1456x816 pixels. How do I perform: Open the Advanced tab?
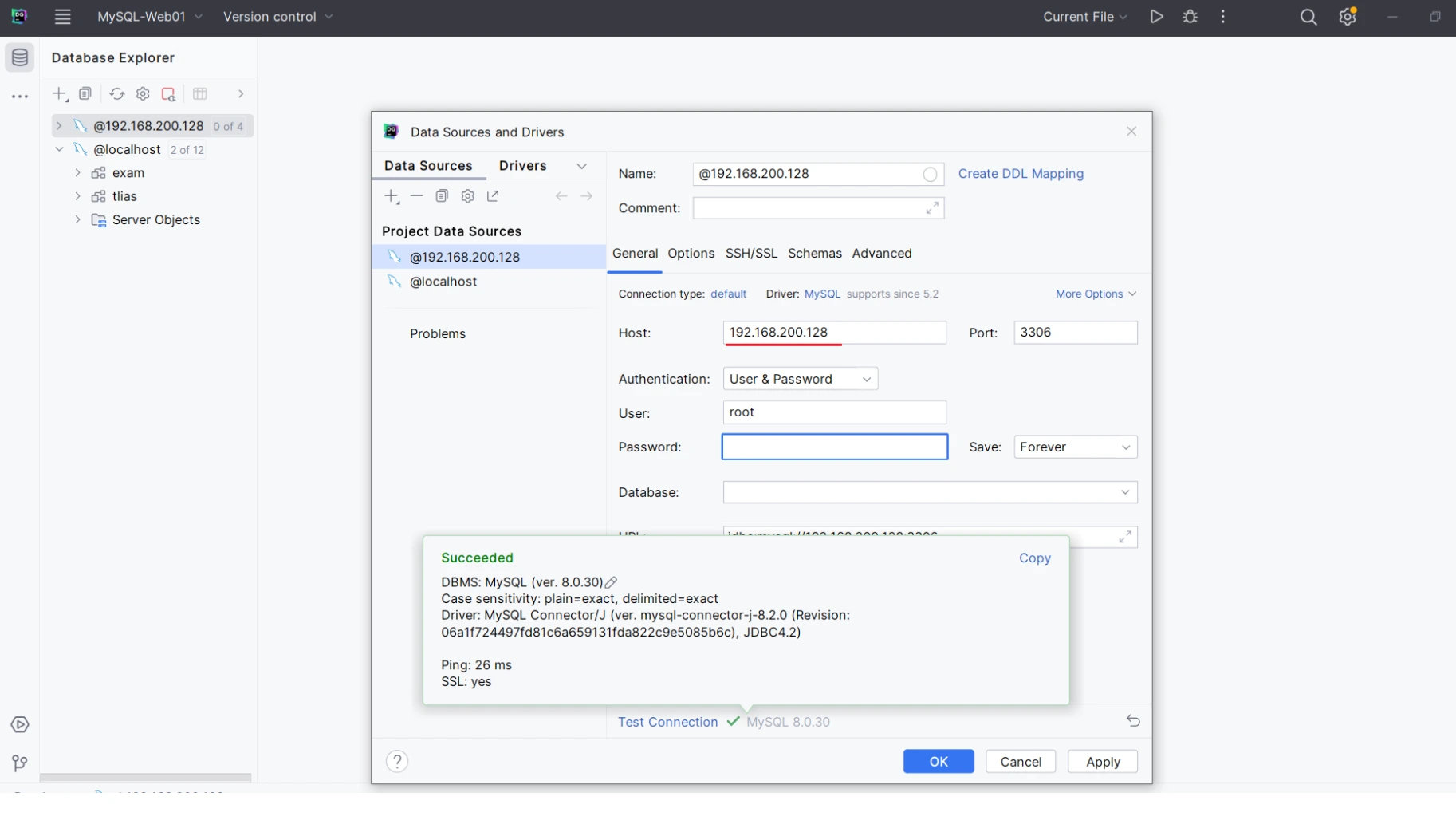point(882,254)
